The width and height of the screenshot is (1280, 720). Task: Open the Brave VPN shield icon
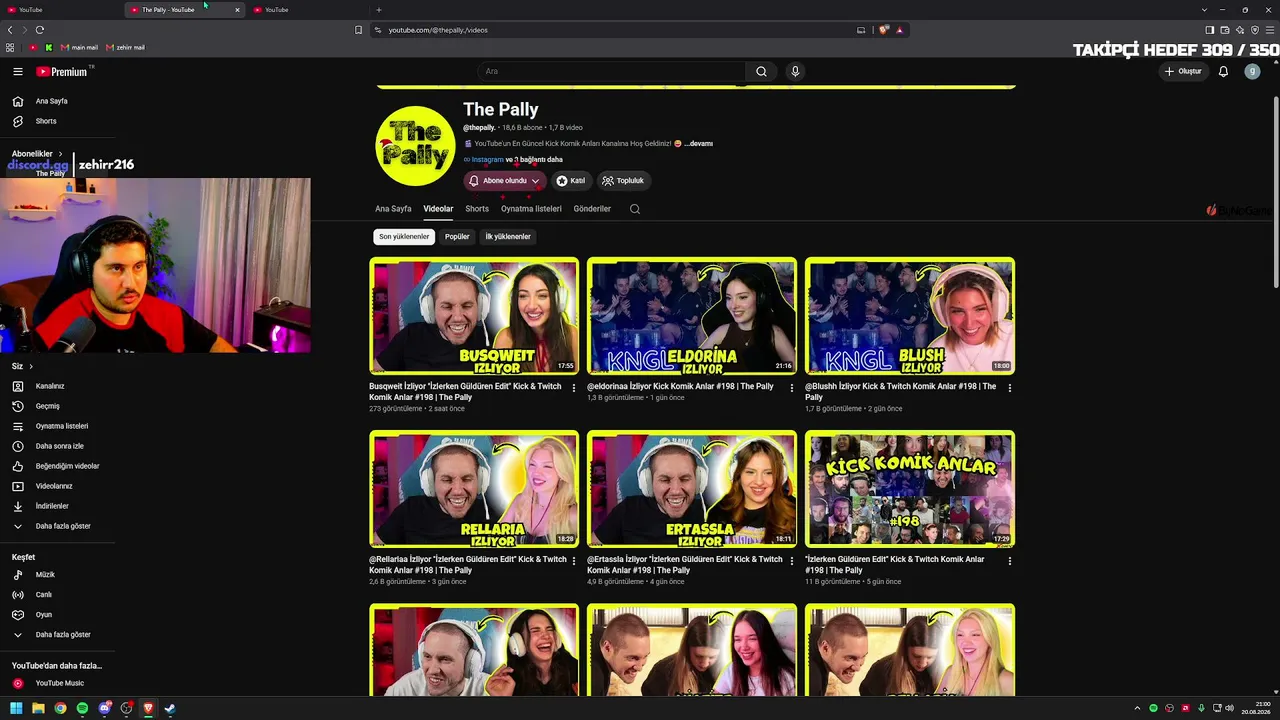coord(1255,30)
